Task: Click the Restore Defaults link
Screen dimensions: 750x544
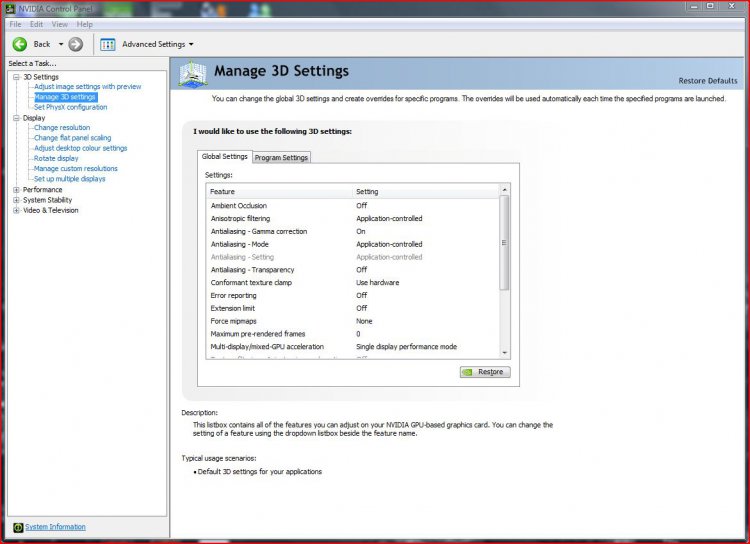Action: click(x=707, y=81)
